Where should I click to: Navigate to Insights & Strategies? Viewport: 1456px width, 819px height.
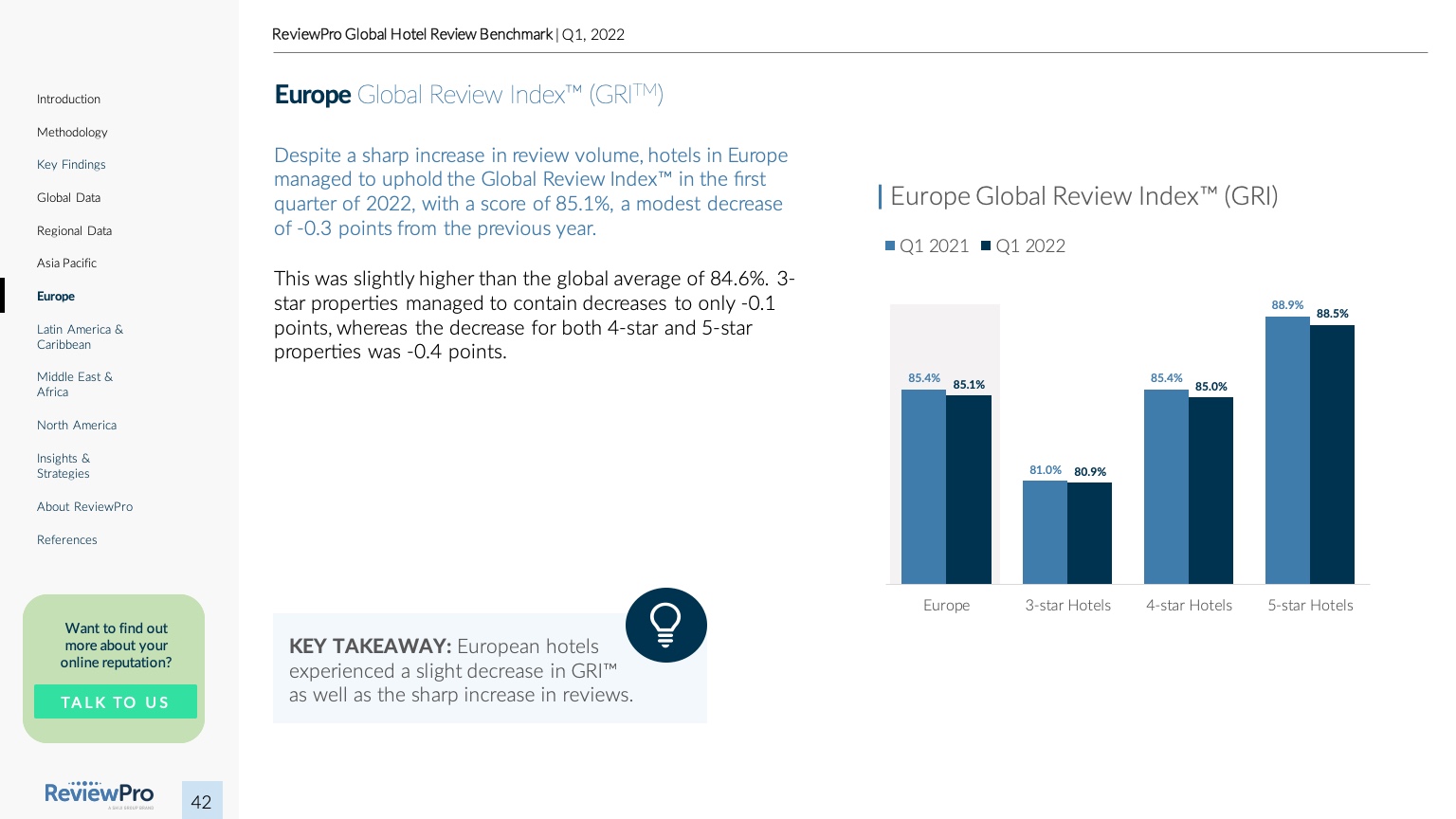[x=64, y=466]
